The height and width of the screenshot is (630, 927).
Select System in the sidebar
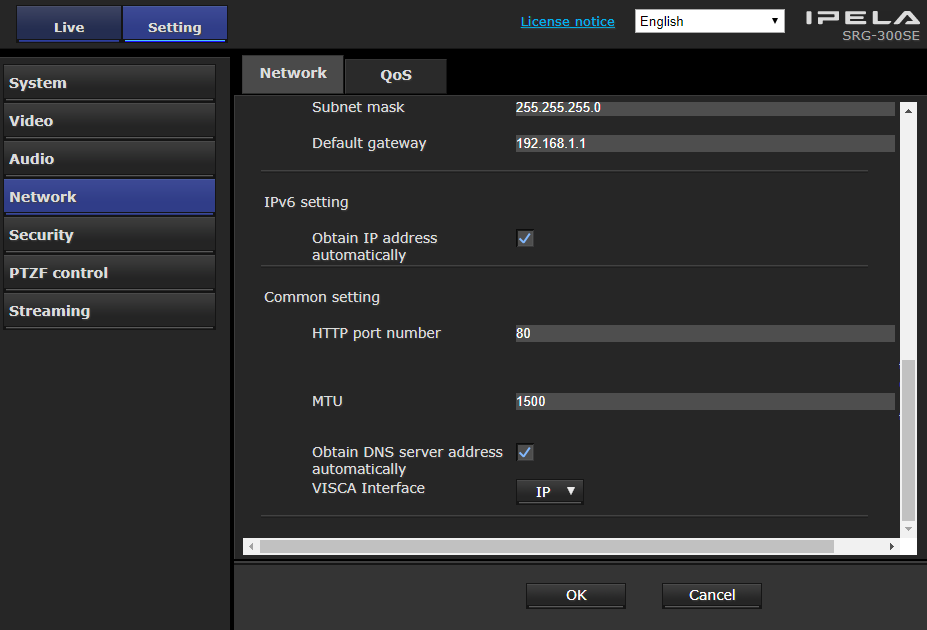(109, 83)
